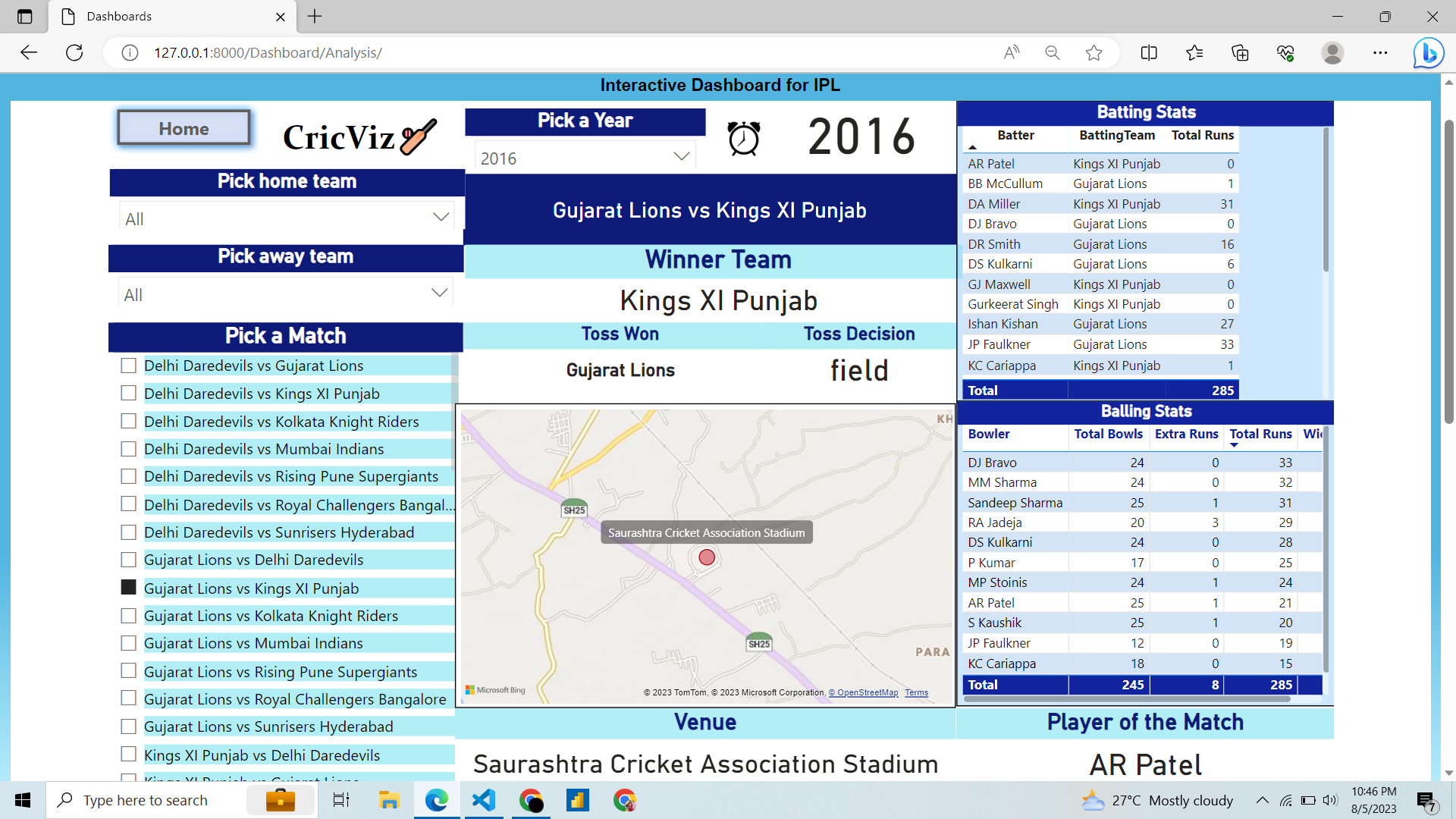
Task: Uncheck Gujarat Lions vs Kings XI Punjab
Action: [129, 588]
